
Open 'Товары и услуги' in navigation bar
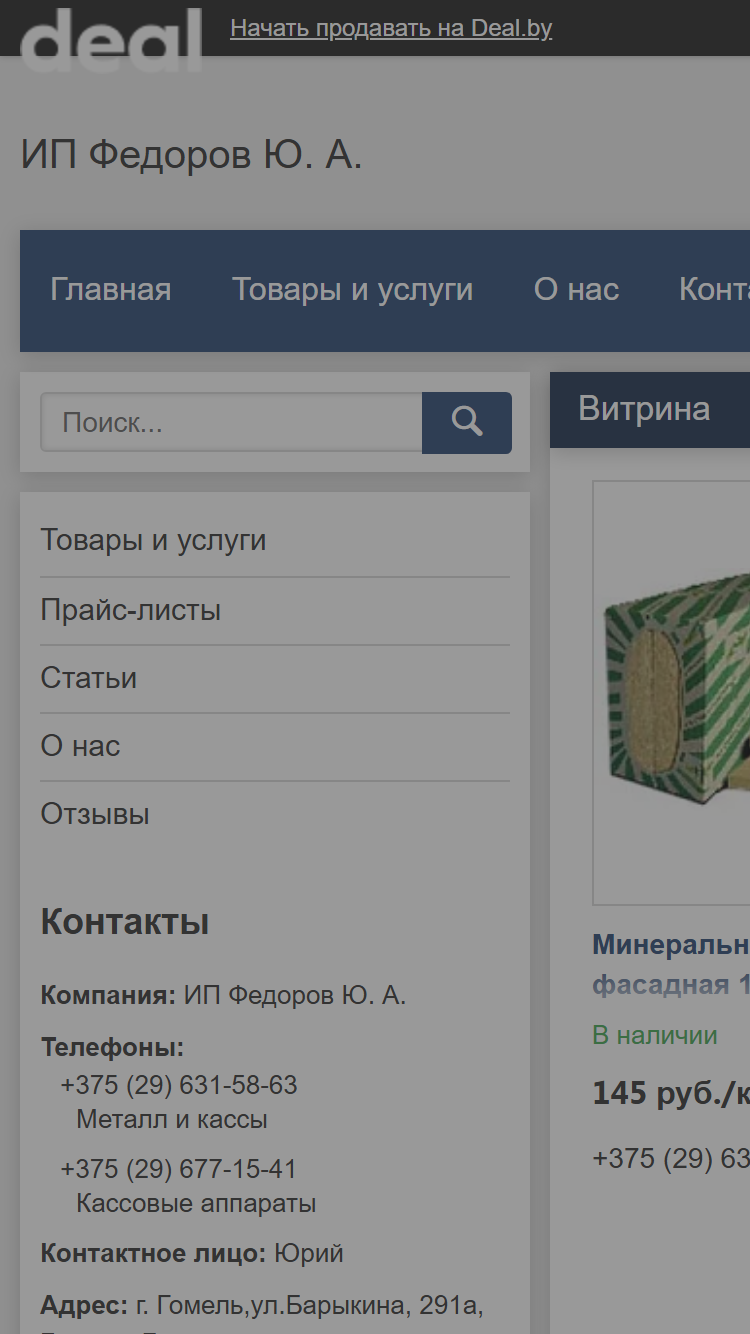pyautogui.click(x=353, y=290)
